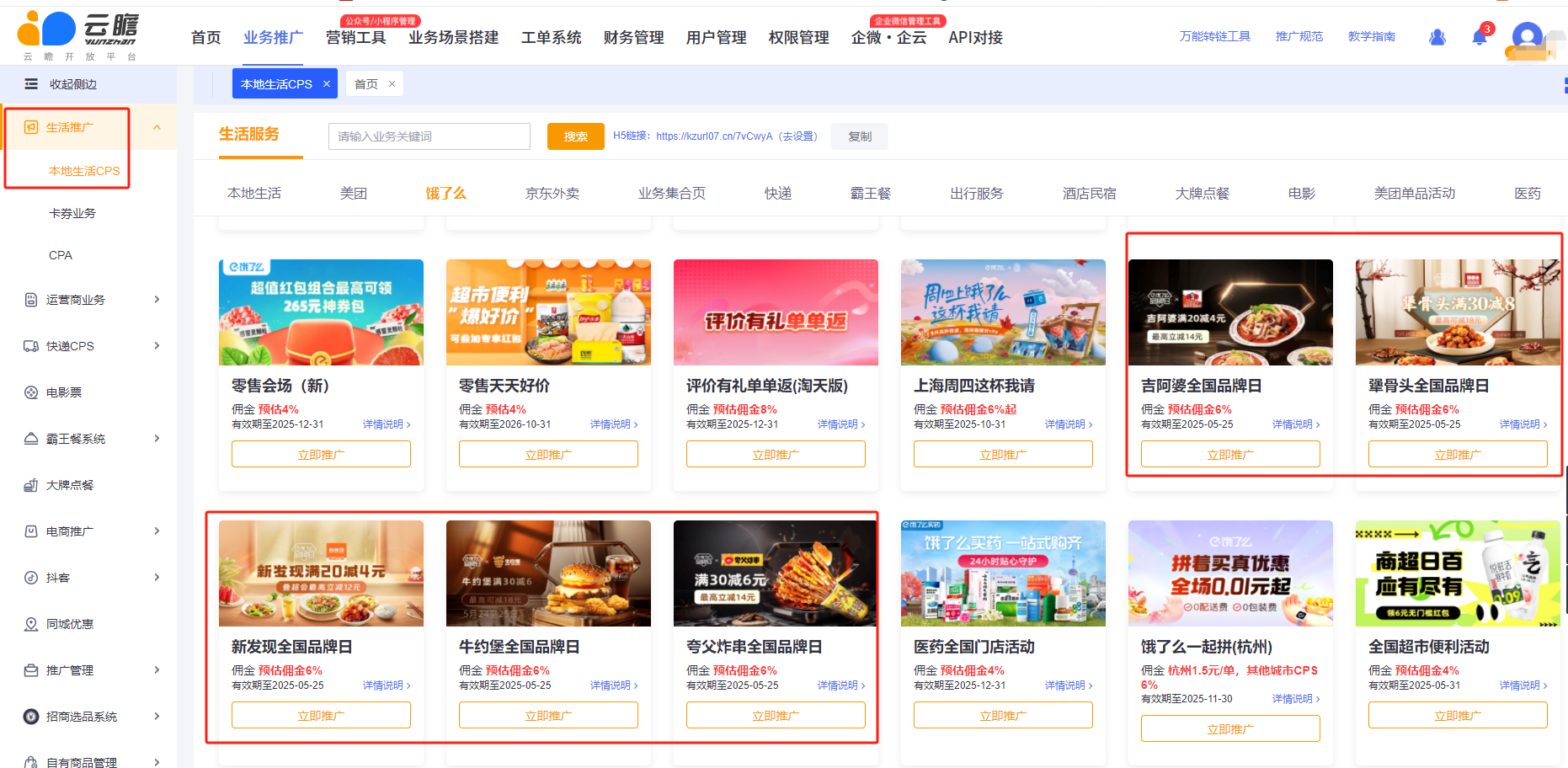Image resolution: width=1568 pixels, height=768 pixels.
Task: Expand the 电商推广 chevron
Action: [x=157, y=531]
